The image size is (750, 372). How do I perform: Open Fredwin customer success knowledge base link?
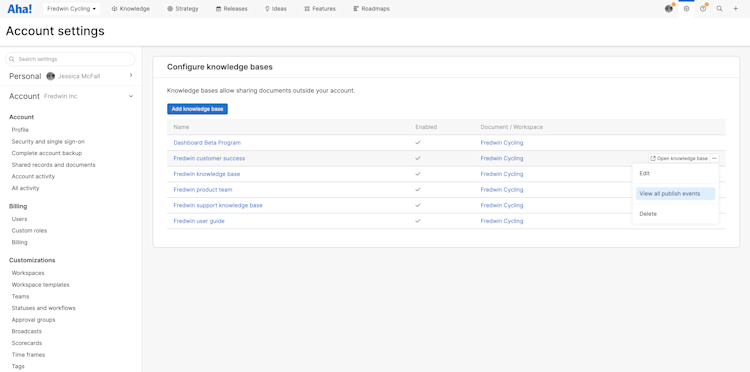click(209, 158)
